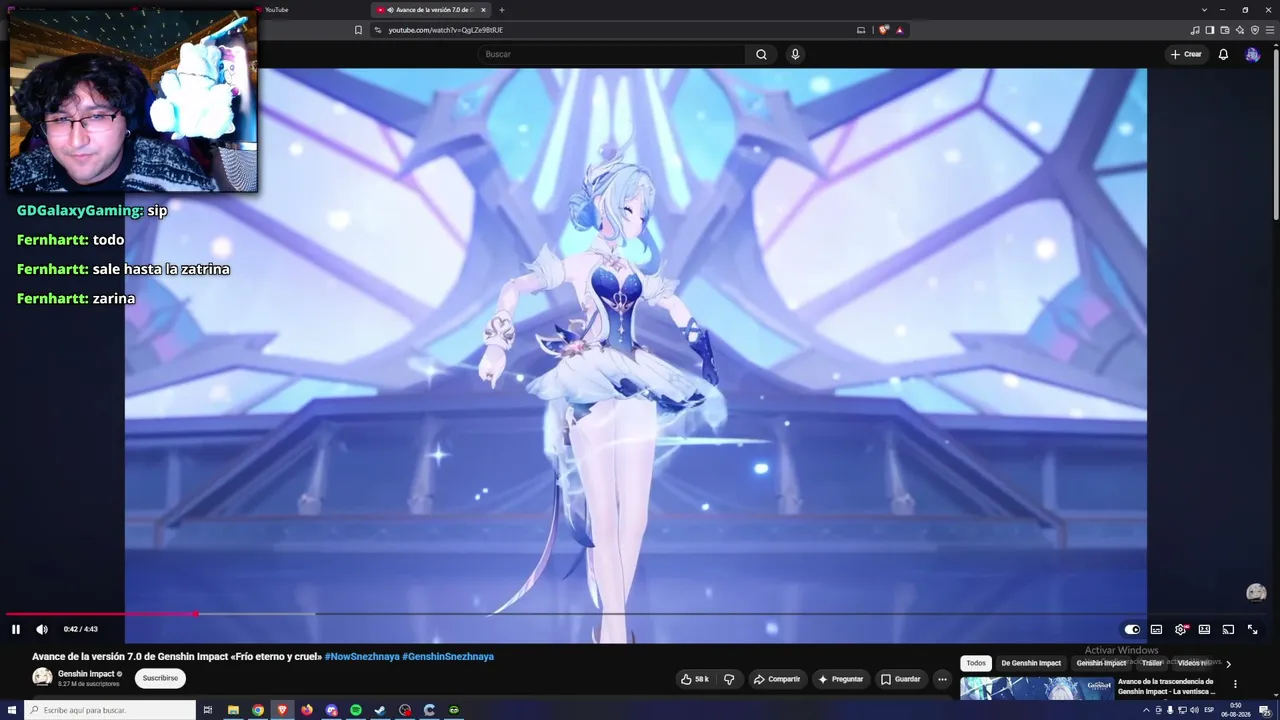Click the Crear create button
Viewport: 1280px width, 720px height.
(x=1186, y=54)
